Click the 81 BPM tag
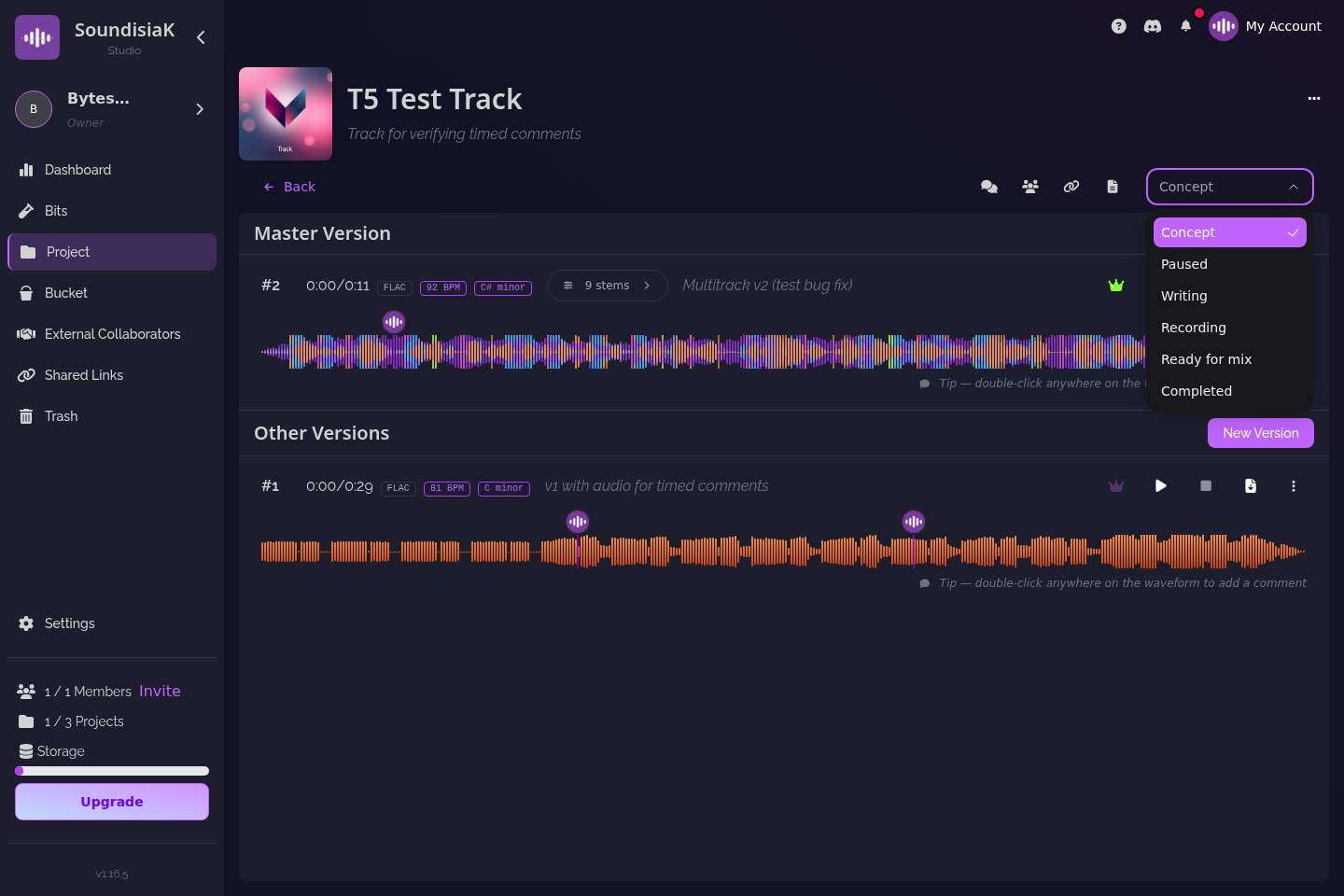Viewport: 1344px width, 896px height. point(447,488)
